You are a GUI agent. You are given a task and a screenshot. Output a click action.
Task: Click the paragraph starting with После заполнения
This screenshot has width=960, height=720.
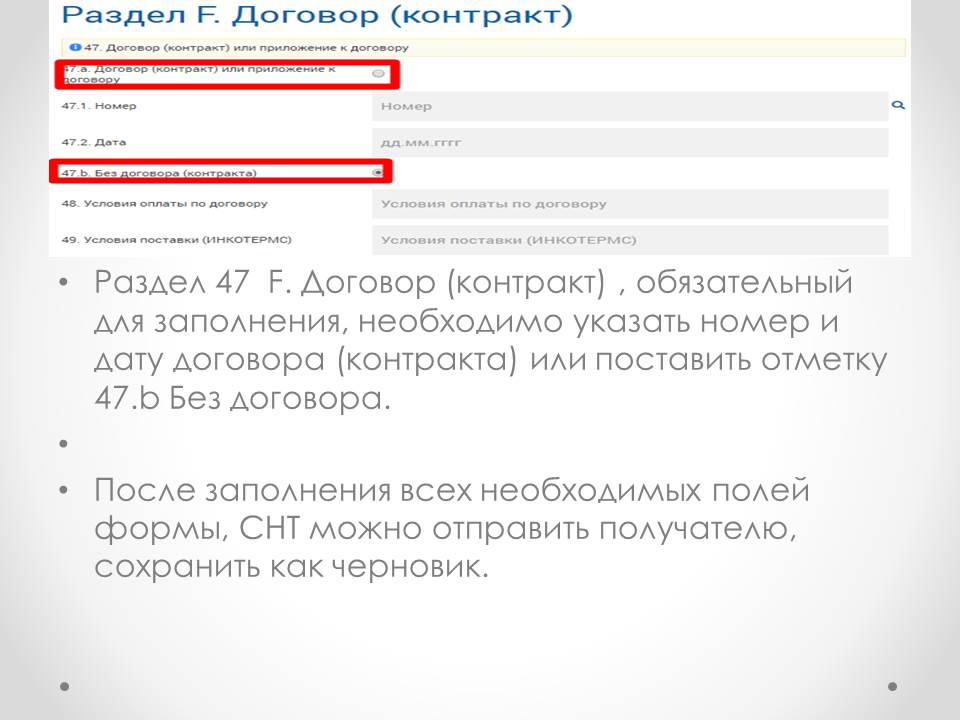(x=450, y=529)
